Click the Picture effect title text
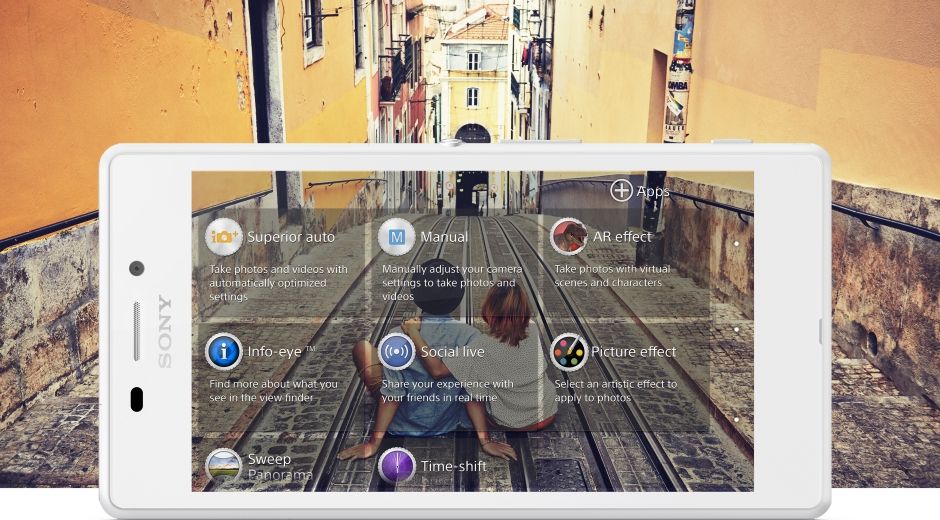 coord(633,352)
